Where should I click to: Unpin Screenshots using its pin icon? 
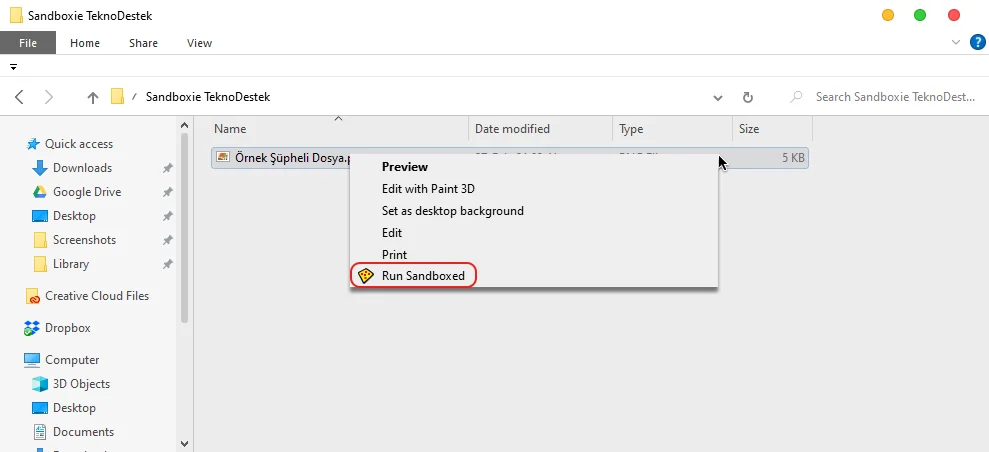click(167, 240)
